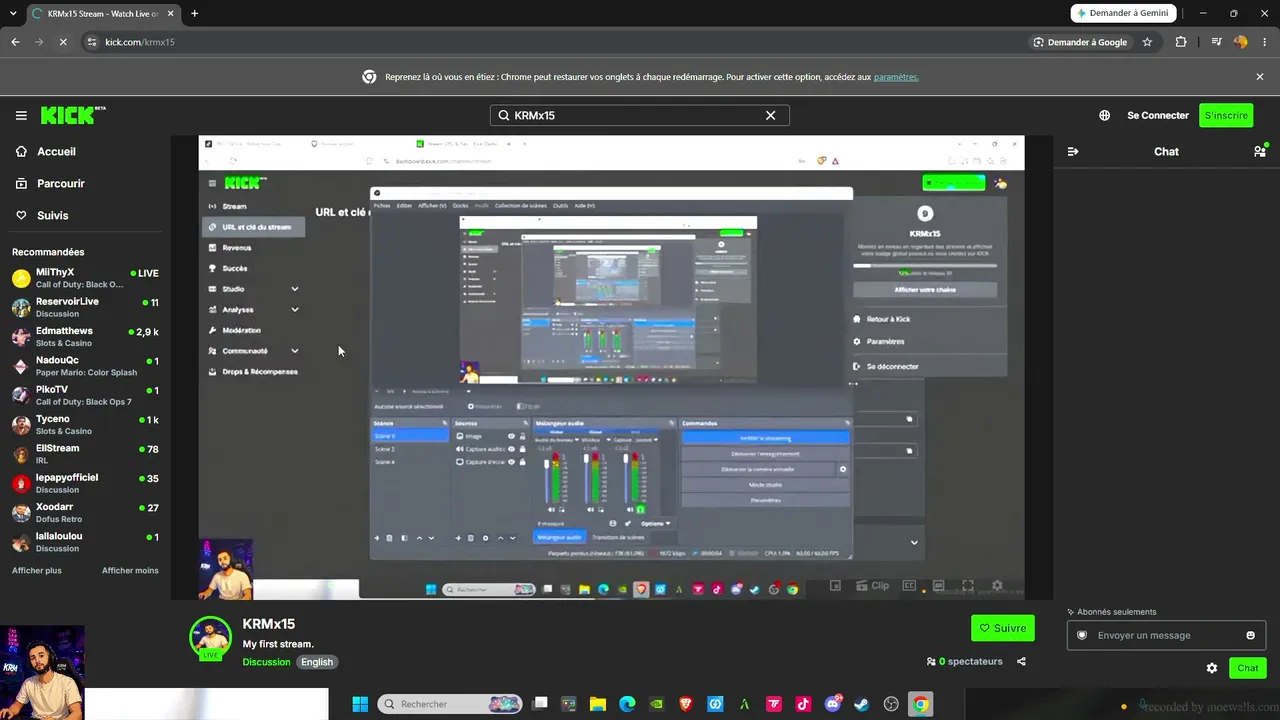Send message with the Chat button
1280x720 pixels.
pos(1248,668)
